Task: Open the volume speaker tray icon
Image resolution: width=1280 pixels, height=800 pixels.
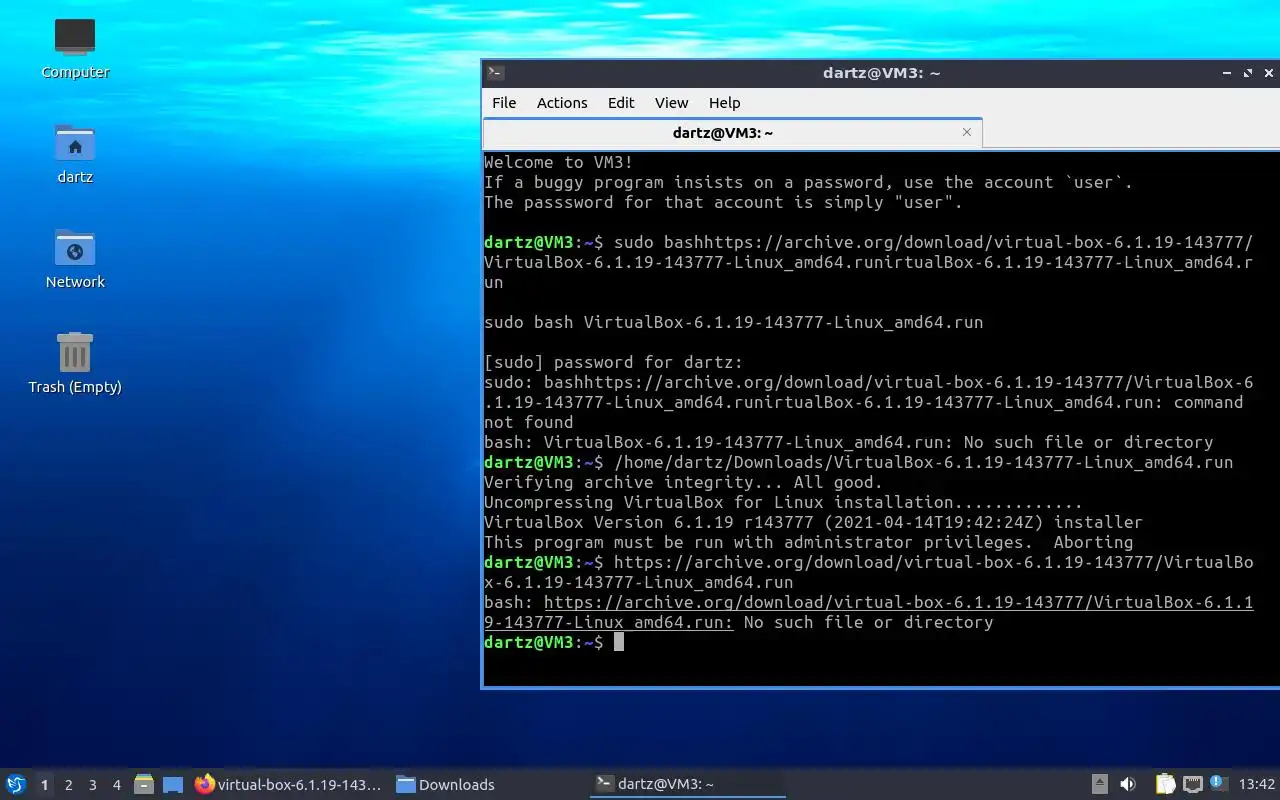Action: tap(1128, 785)
